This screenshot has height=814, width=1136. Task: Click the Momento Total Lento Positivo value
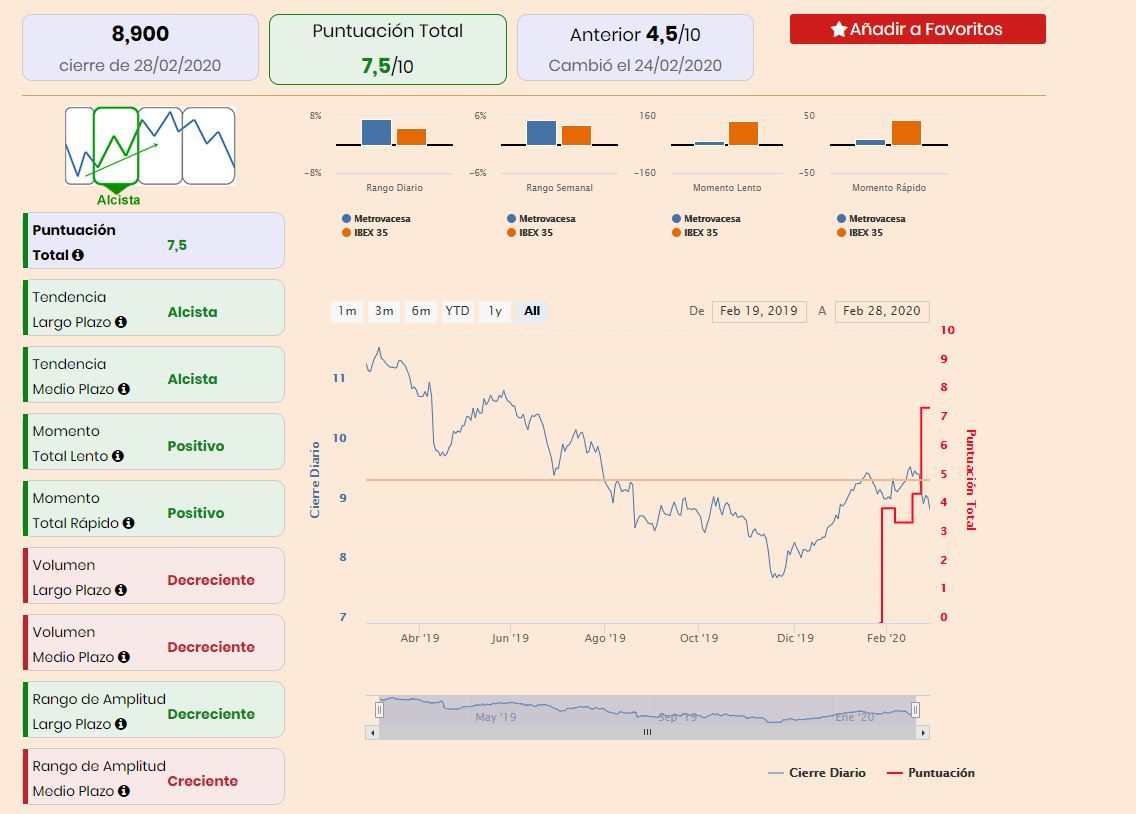(x=196, y=446)
